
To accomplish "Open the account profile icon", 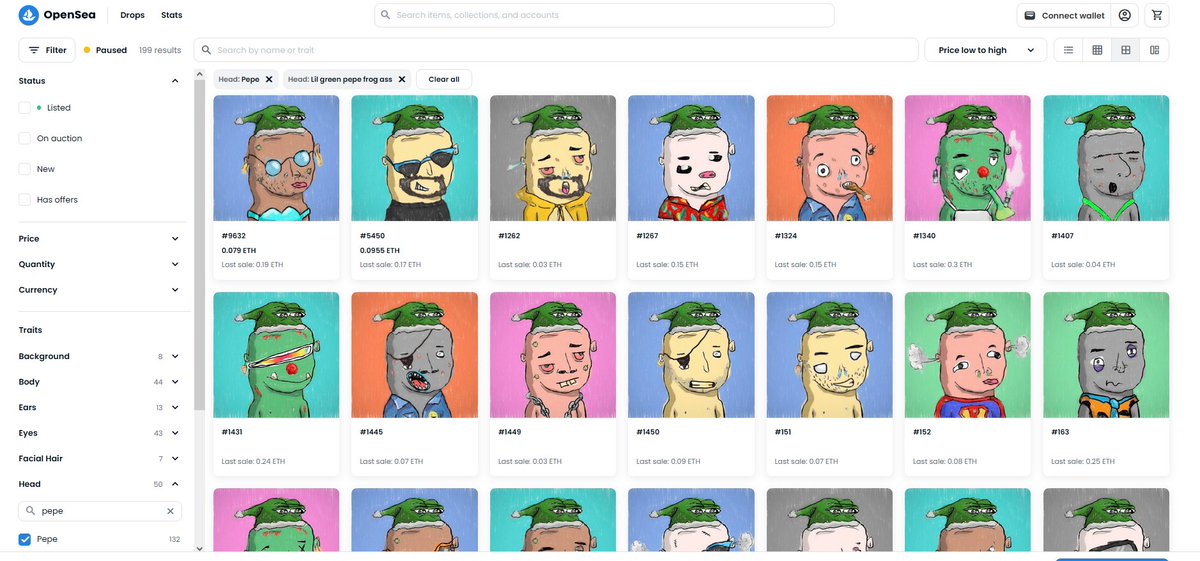I will (1125, 15).
